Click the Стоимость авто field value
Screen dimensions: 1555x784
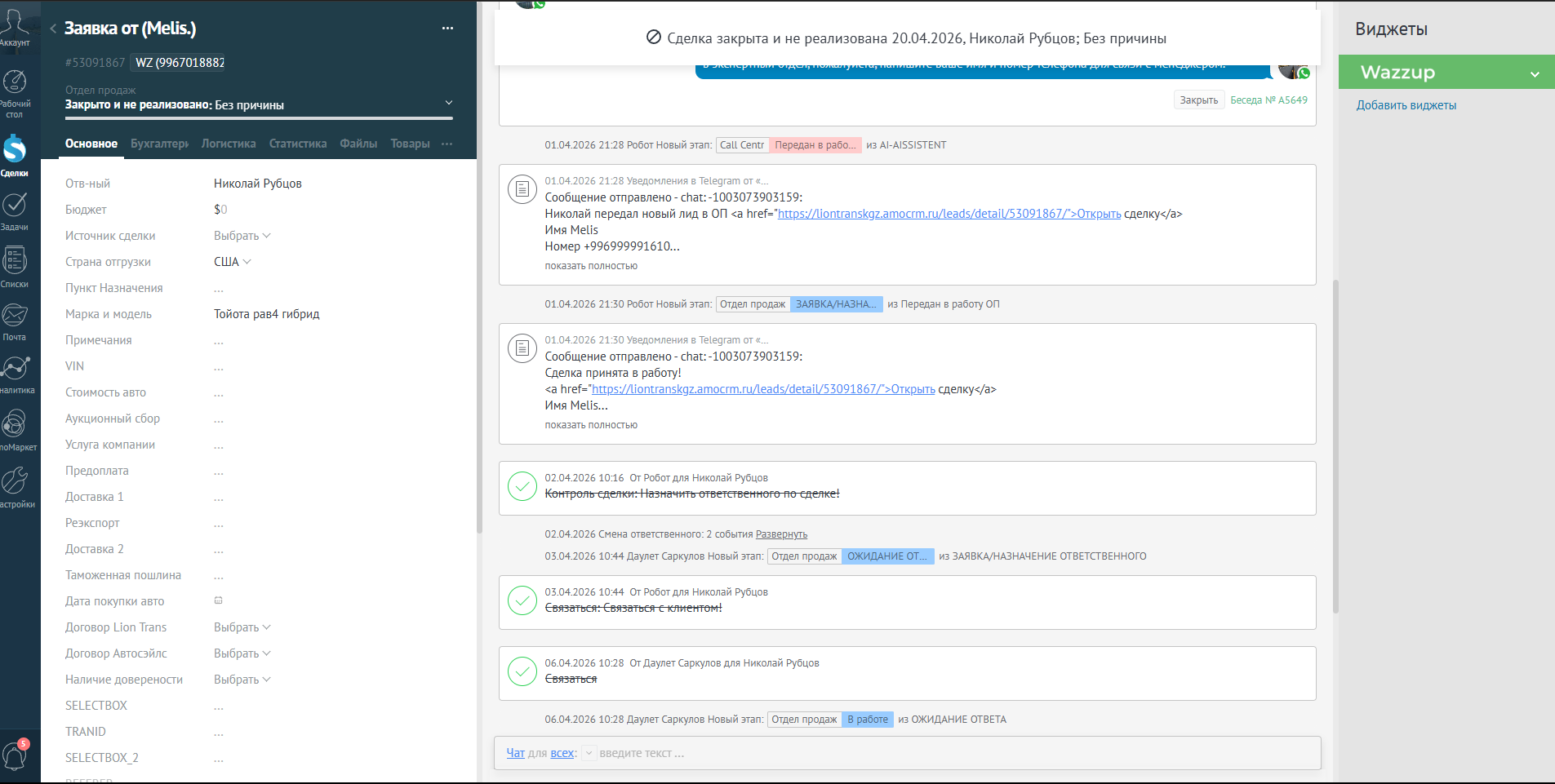click(219, 393)
